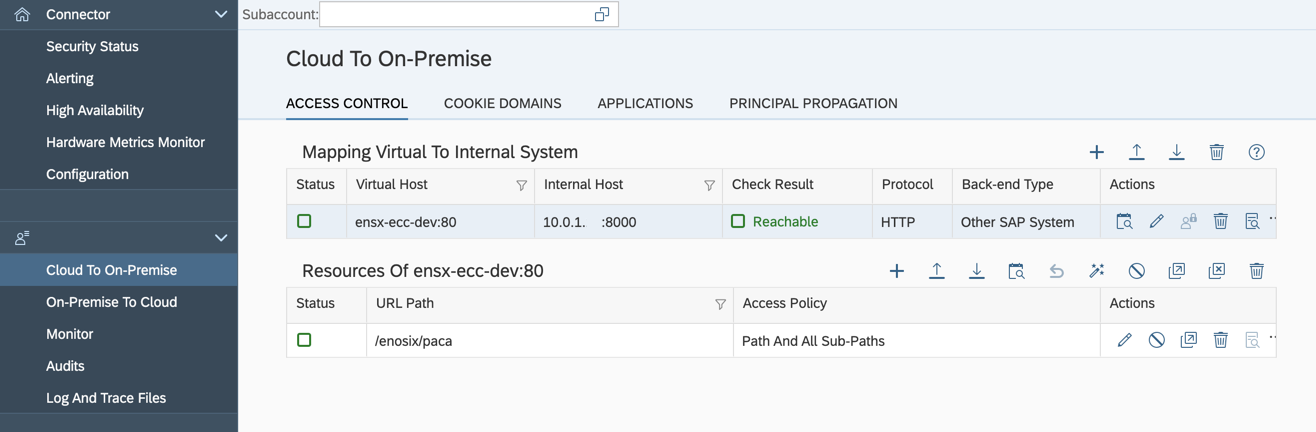The height and width of the screenshot is (432, 1316).
Task: Switch to the Principal Propagation tab
Action: 813,103
